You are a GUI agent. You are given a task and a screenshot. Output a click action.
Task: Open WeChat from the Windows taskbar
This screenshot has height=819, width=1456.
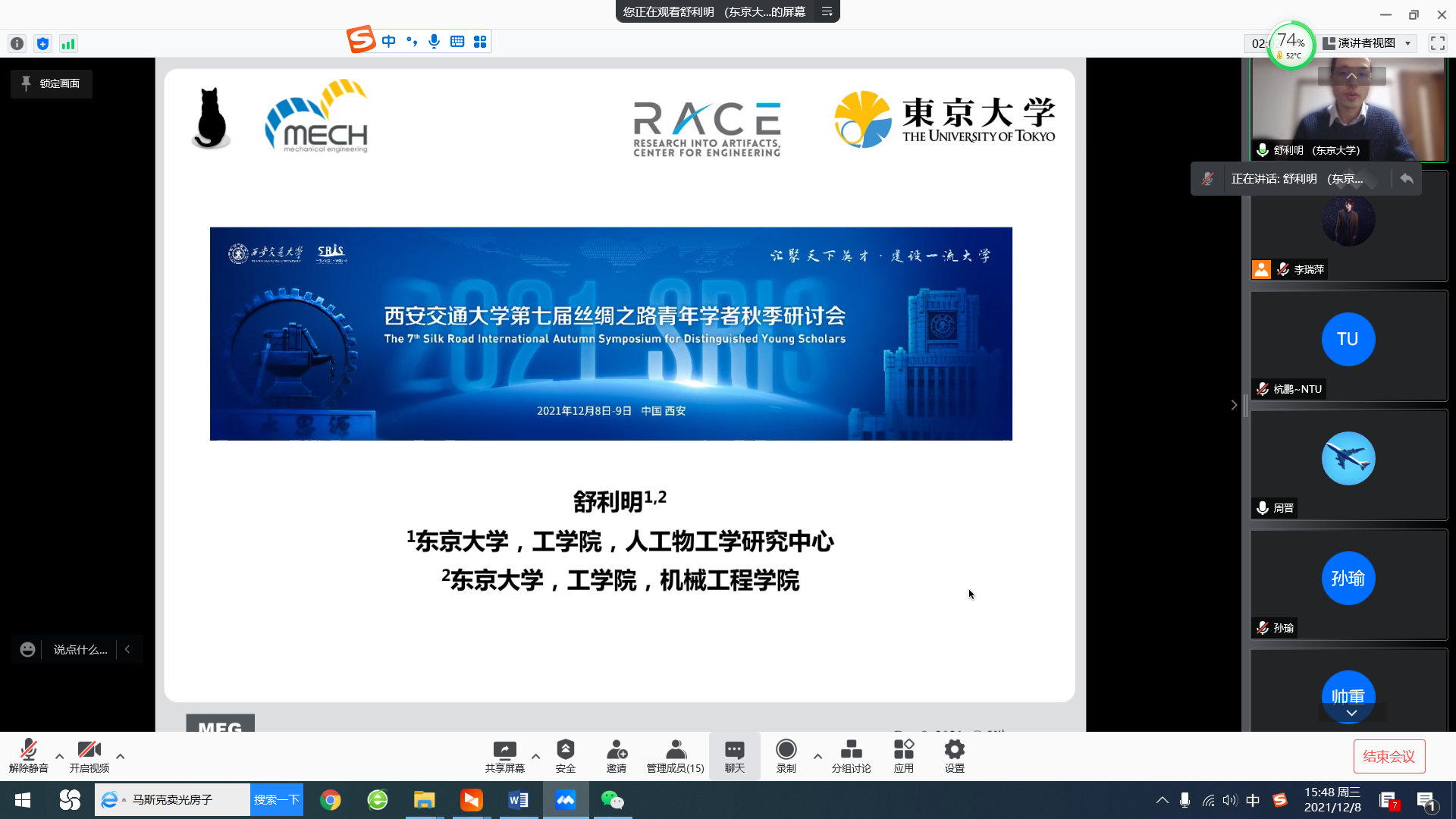coord(612,800)
